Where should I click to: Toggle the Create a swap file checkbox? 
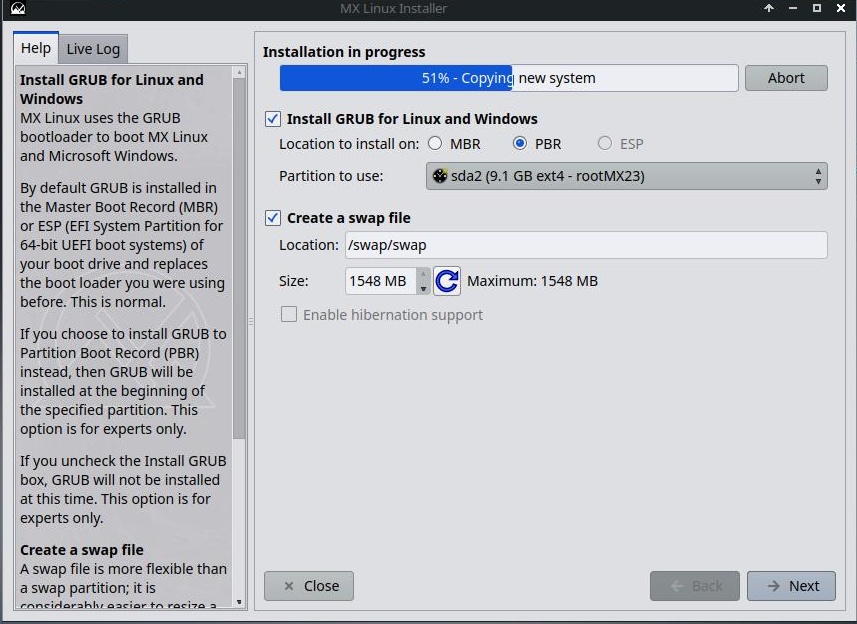pyautogui.click(x=273, y=217)
